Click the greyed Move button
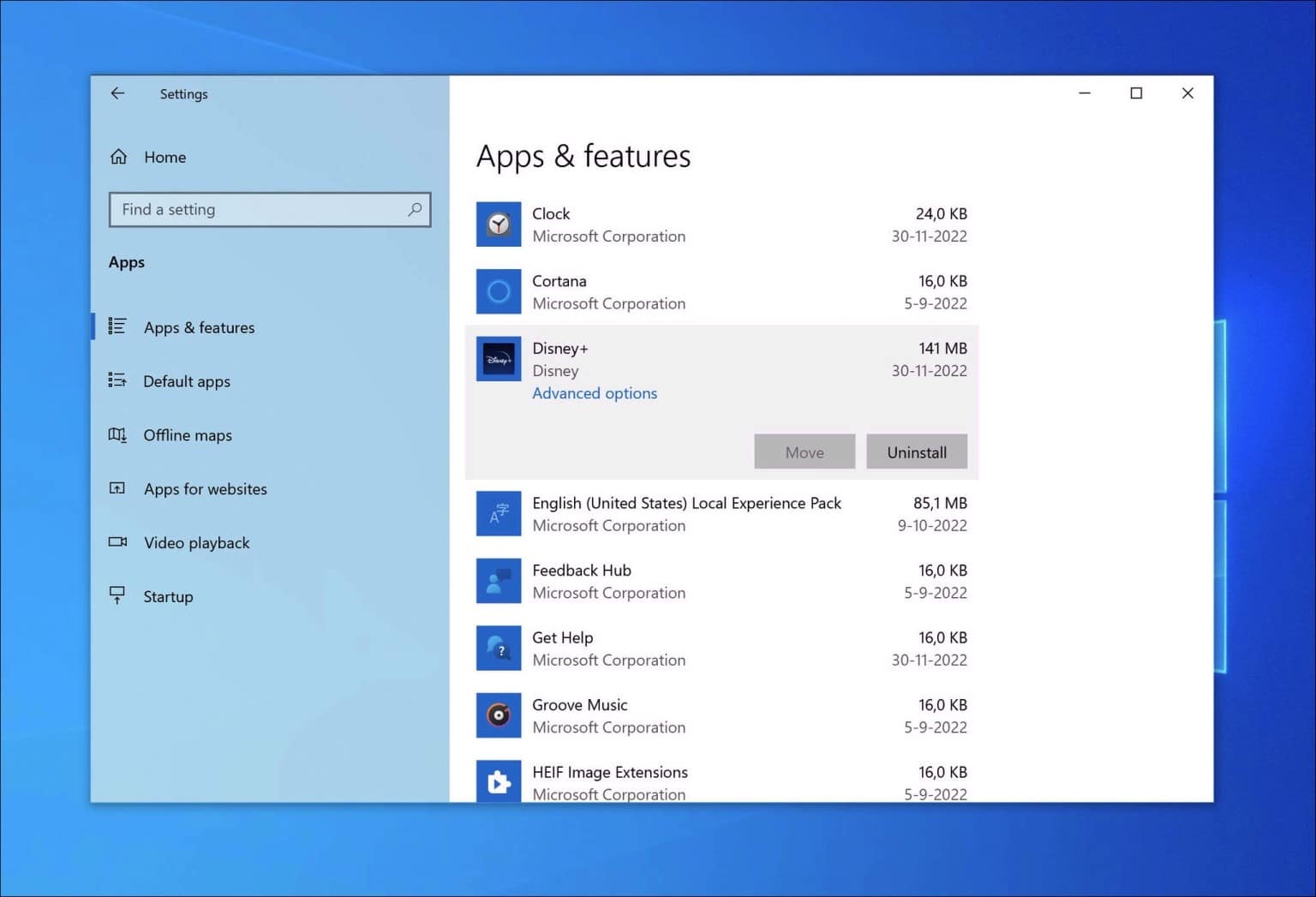The image size is (1316, 897). tap(805, 451)
